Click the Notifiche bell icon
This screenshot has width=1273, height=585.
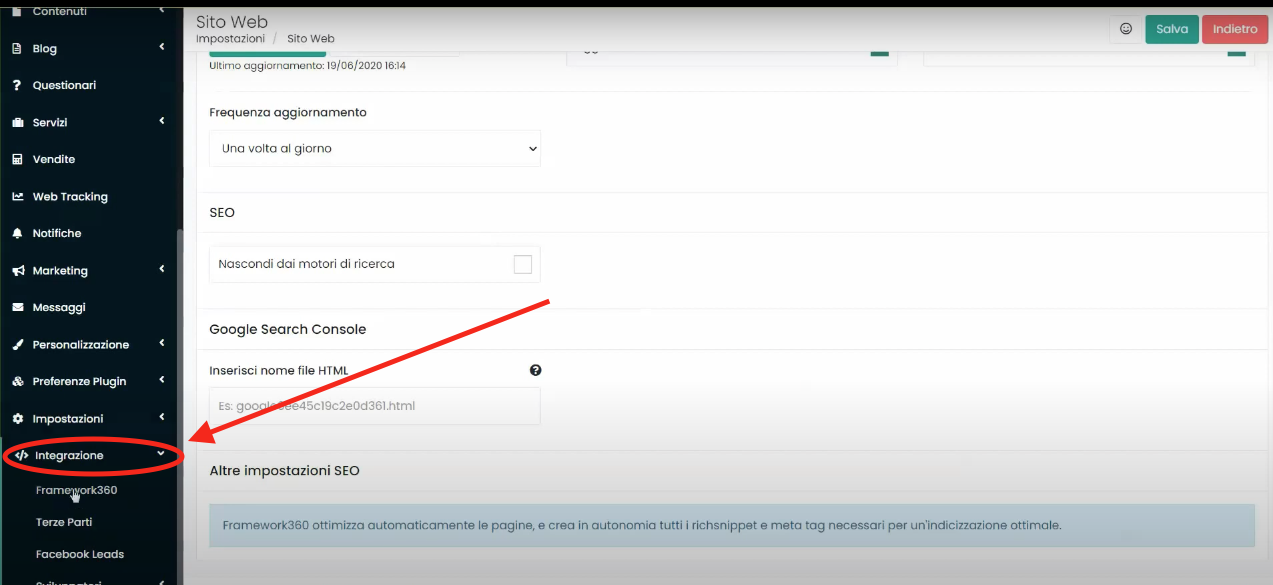(x=17, y=233)
